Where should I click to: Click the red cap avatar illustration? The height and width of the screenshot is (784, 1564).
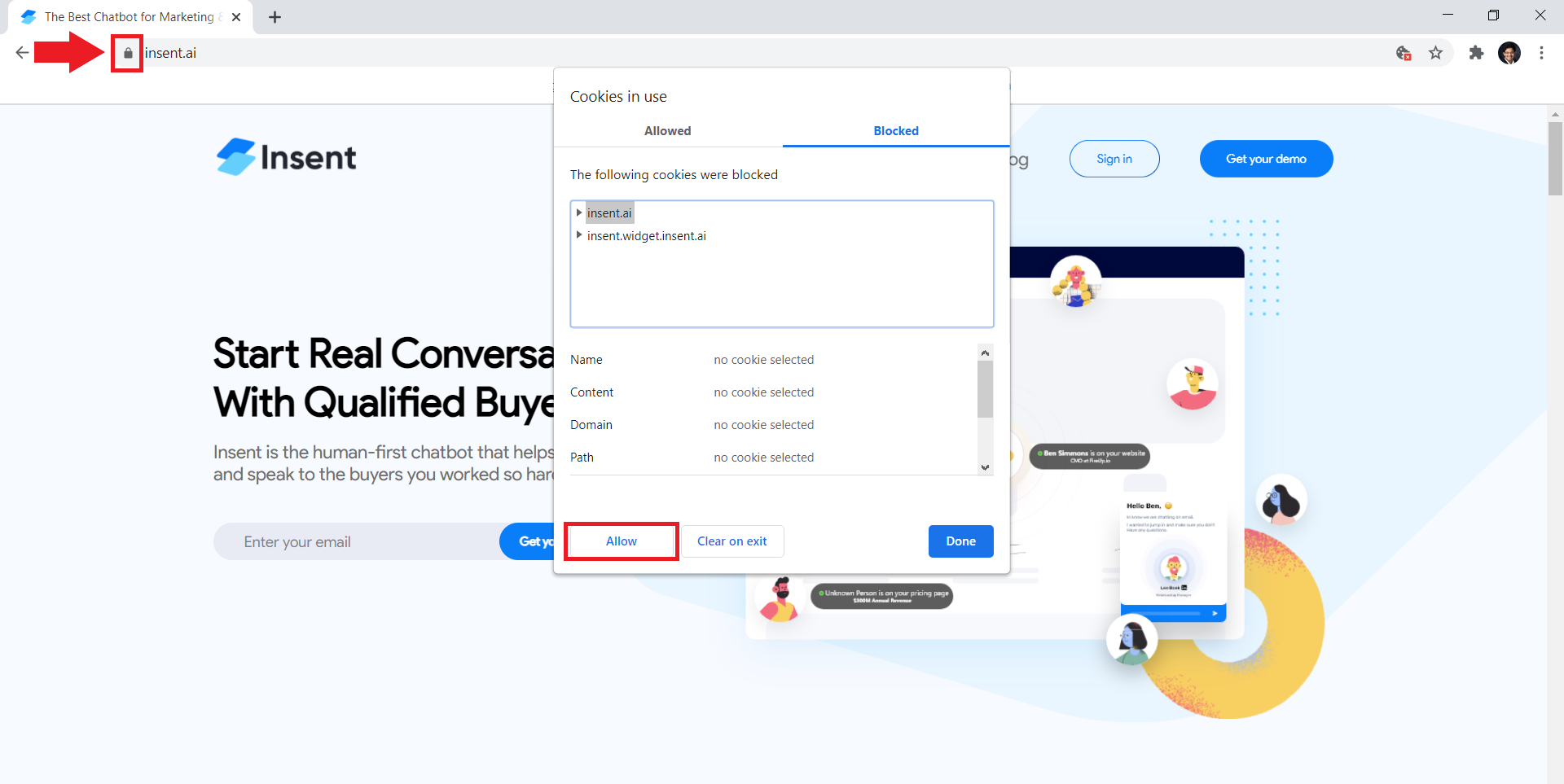[1193, 384]
